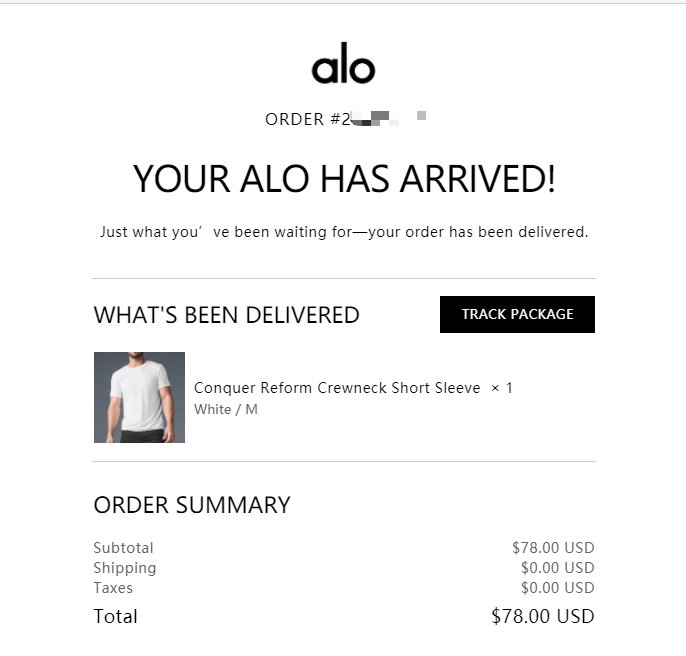Select the Shipping label
The height and width of the screenshot is (656, 686).
[x=125, y=568]
